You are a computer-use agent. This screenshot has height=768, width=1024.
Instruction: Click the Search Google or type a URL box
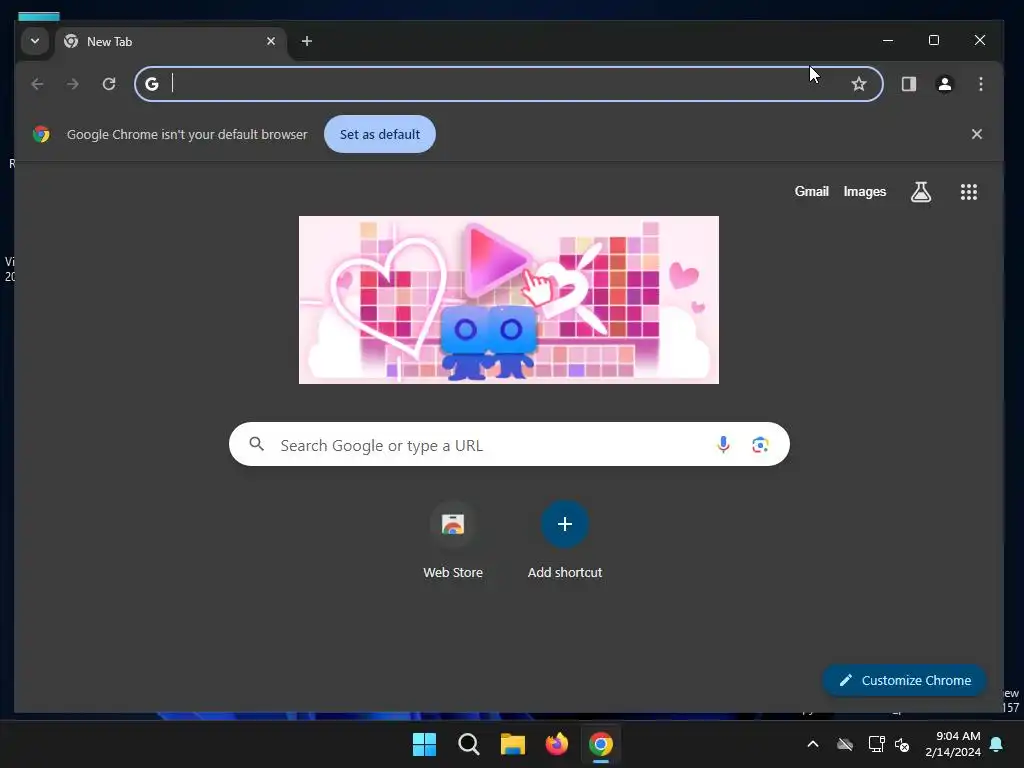click(509, 445)
